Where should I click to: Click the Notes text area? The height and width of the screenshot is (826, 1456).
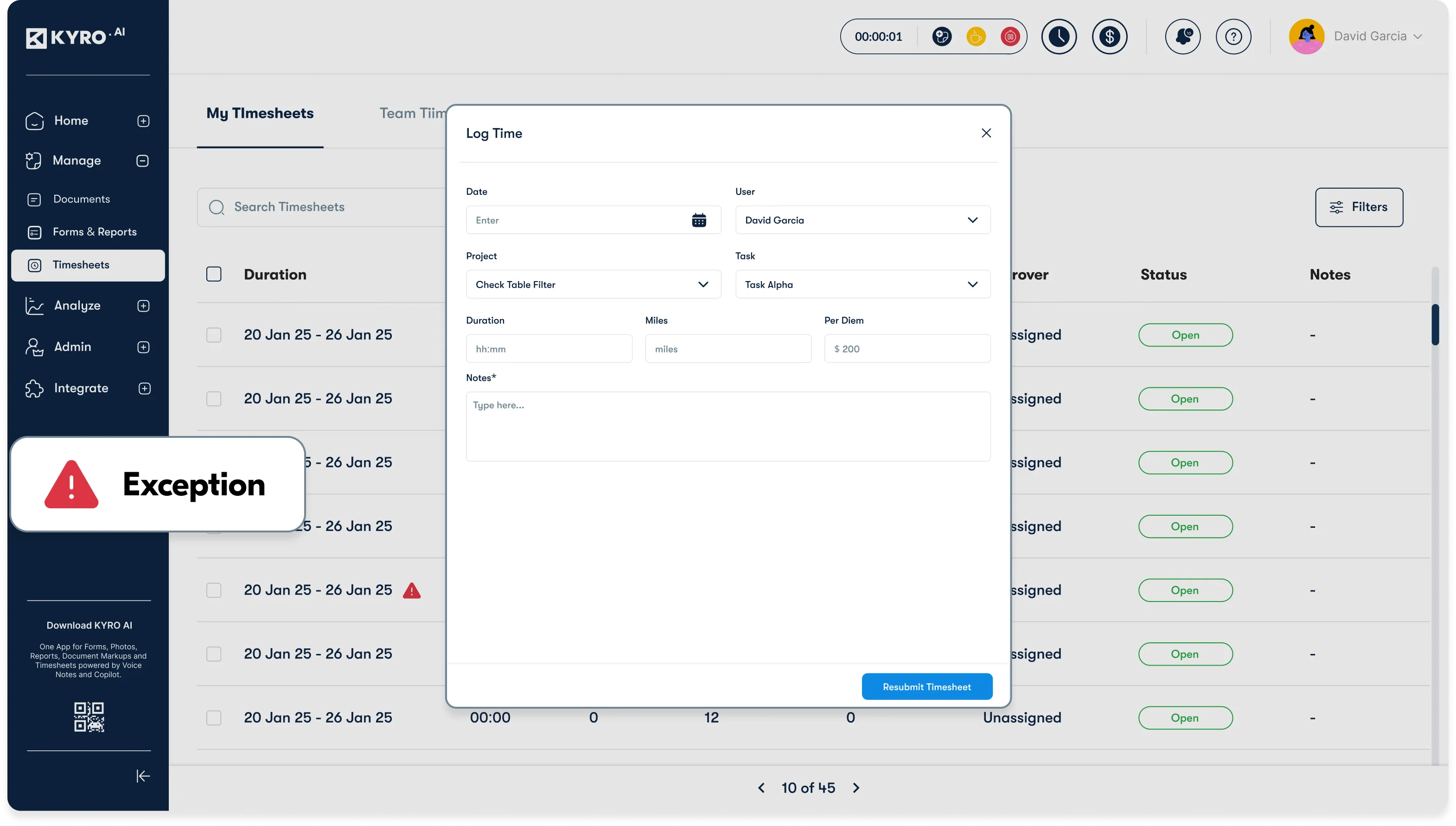pos(728,426)
